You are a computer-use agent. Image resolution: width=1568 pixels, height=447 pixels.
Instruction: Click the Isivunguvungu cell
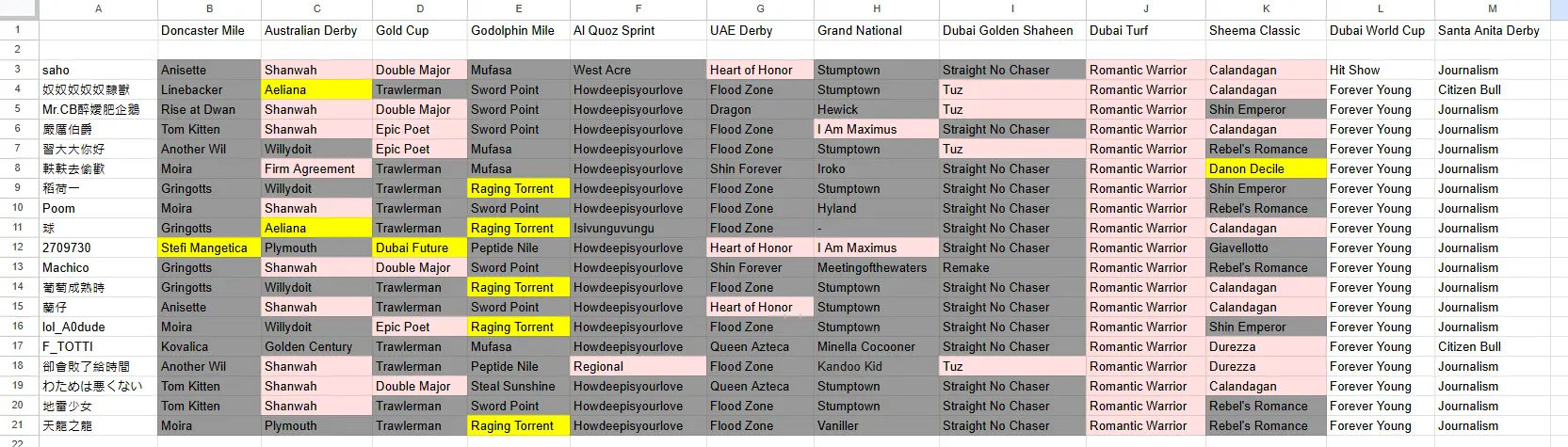(x=638, y=228)
